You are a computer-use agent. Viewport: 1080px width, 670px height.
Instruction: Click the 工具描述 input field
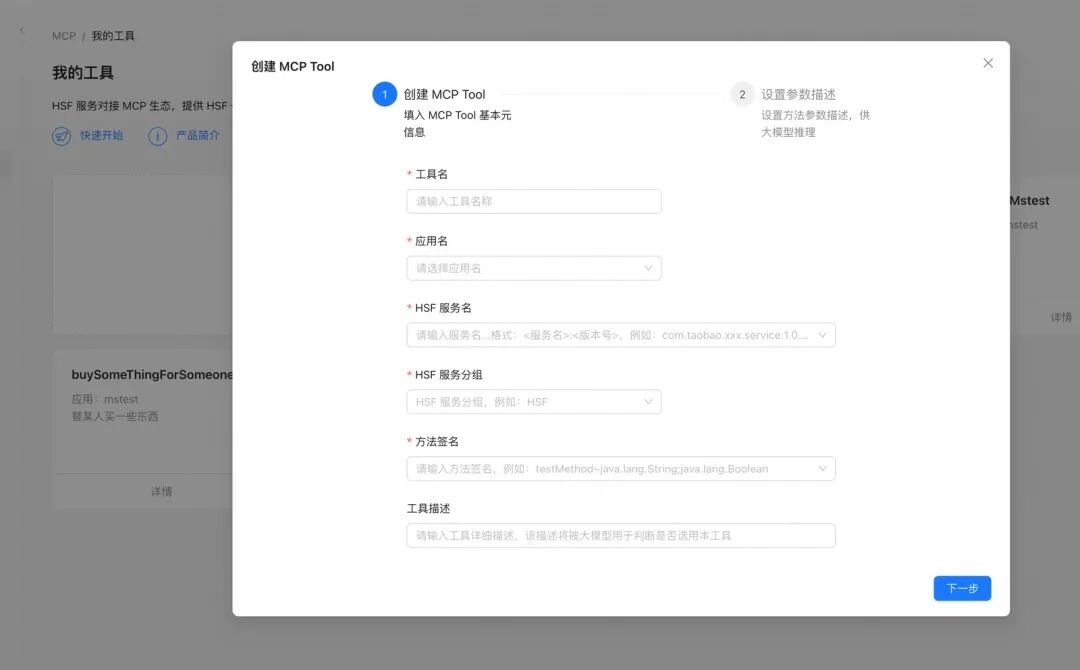(620, 535)
